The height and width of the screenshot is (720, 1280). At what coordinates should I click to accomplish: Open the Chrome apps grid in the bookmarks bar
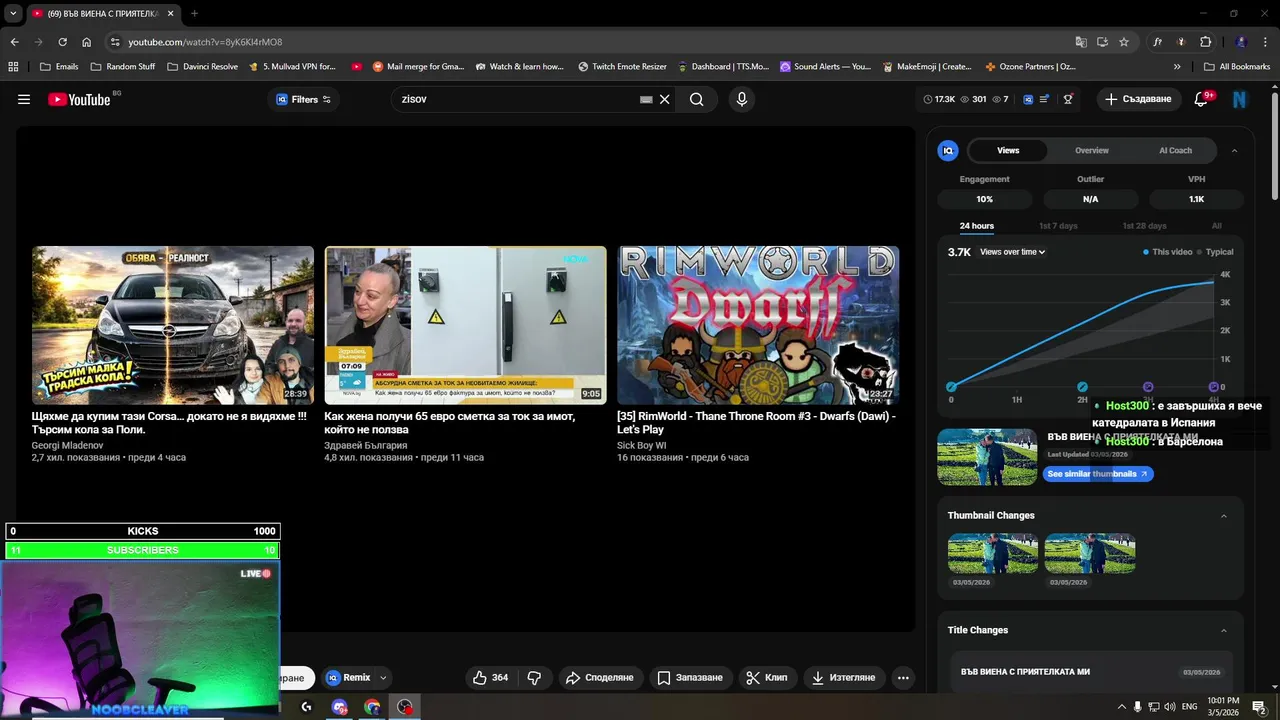(x=13, y=66)
